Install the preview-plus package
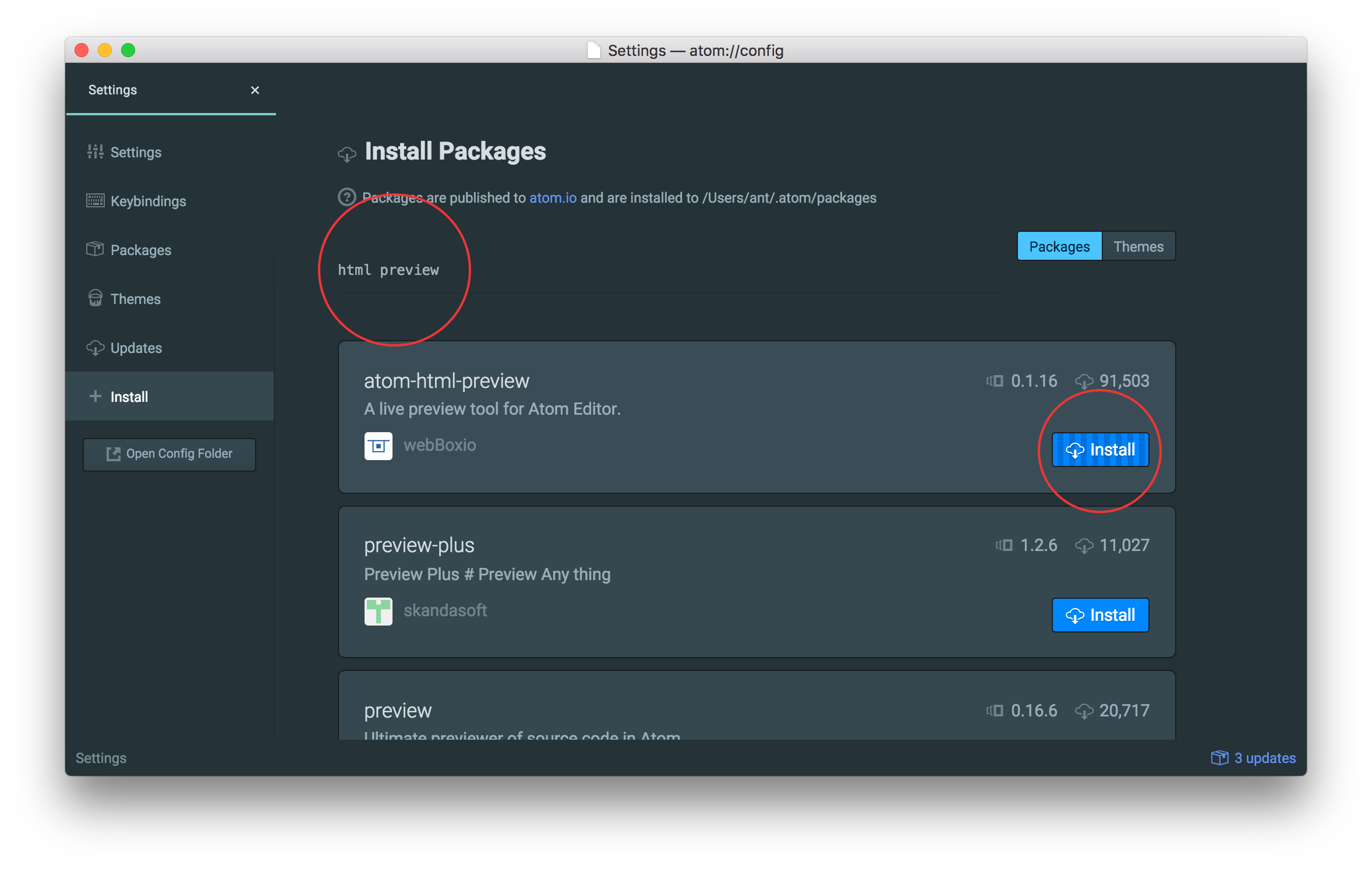Image resolution: width=1372 pixels, height=869 pixels. pos(1100,615)
